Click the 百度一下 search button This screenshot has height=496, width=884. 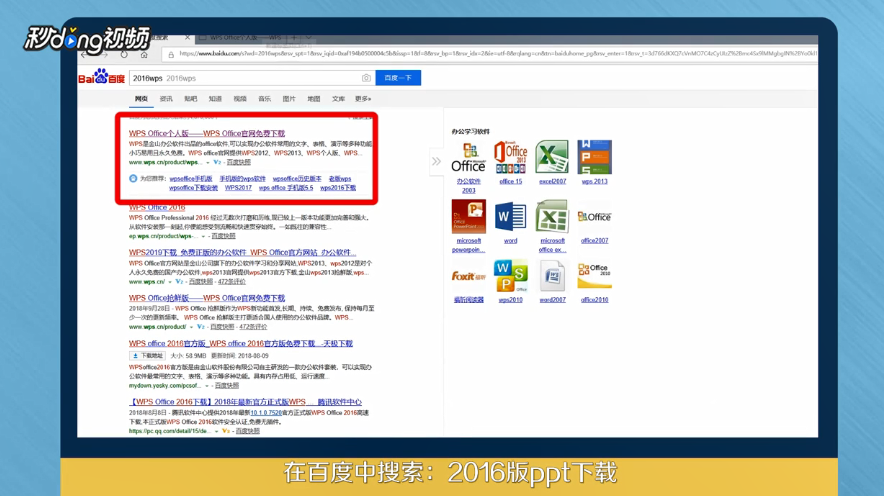coord(398,78)
